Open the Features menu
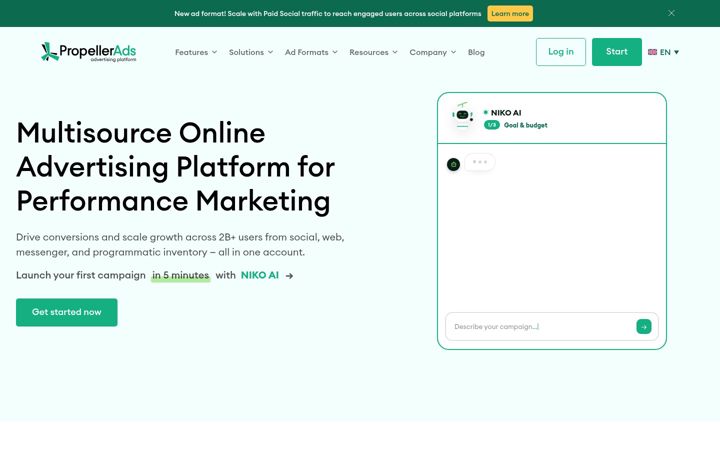Image resolution: width=720 pixels, height=450 pixels. 196,52
